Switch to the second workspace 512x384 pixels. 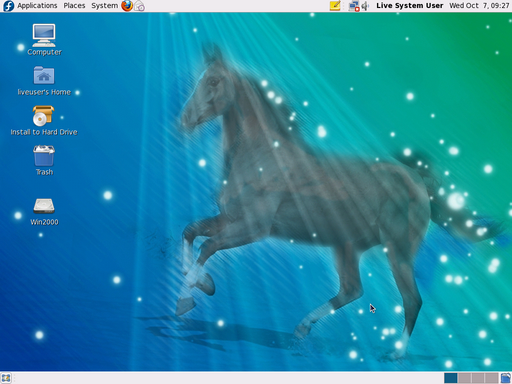coord(464,378)
